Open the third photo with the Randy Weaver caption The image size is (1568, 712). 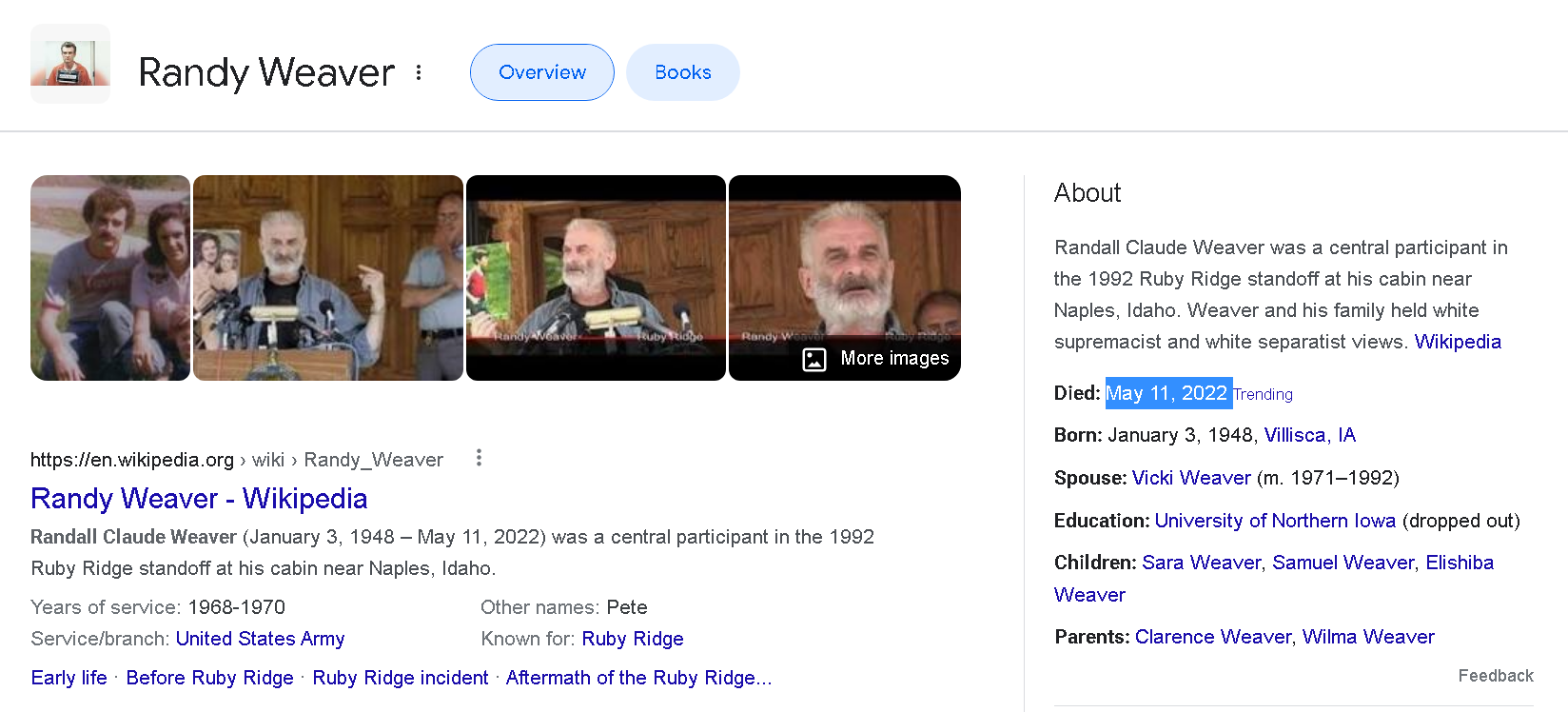click(x=596, y=278)
